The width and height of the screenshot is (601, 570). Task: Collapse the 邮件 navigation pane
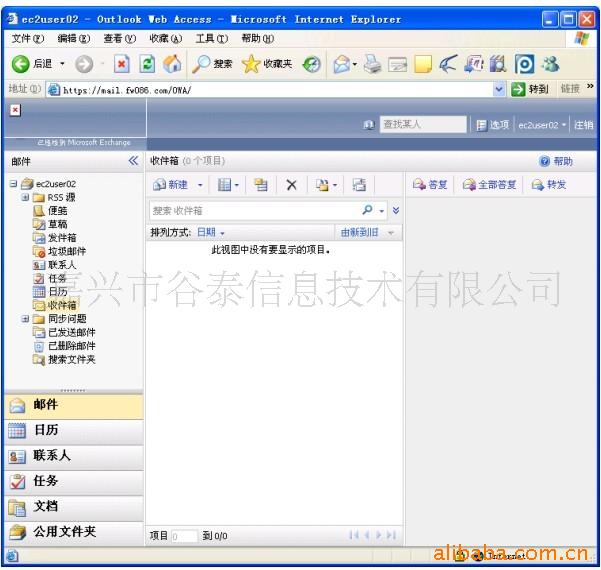click(133, 161)
